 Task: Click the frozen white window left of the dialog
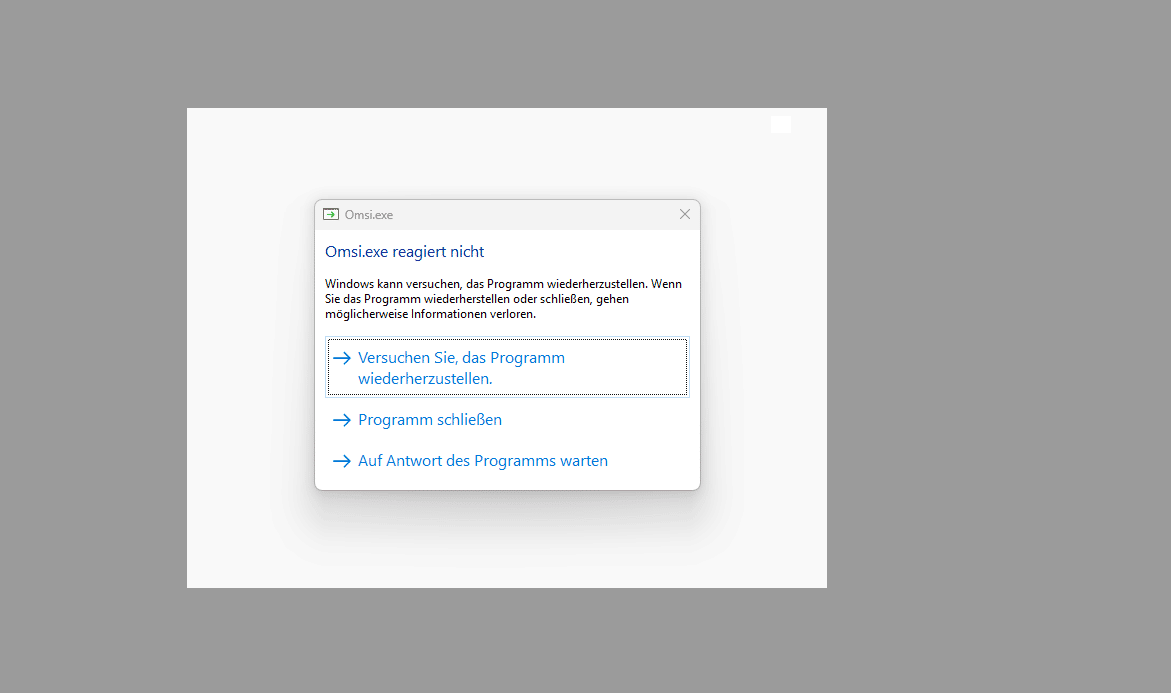pos(250,345)
